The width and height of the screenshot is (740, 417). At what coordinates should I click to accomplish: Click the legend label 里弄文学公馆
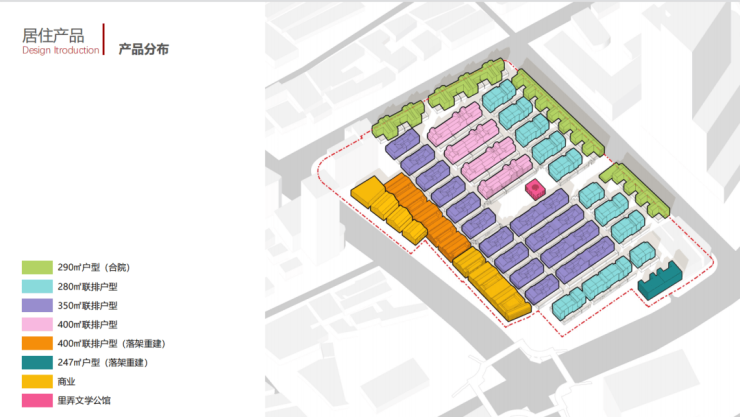tap(84, 400)
